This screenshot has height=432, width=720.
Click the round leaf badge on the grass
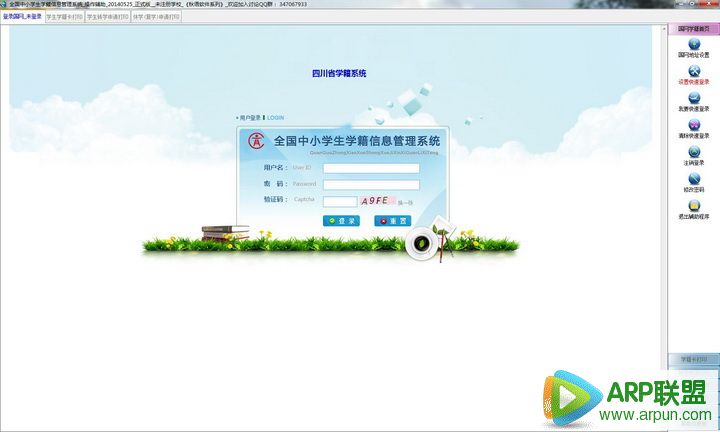point(422,242)
